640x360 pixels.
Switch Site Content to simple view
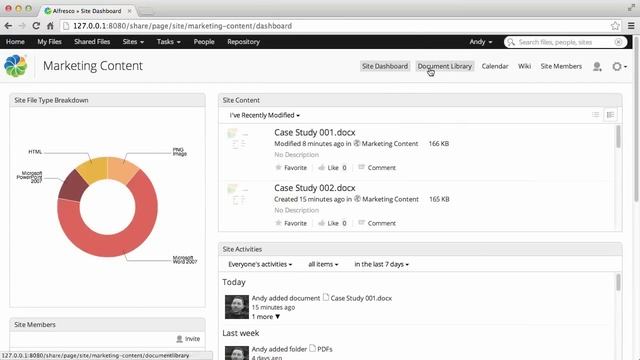coord(596,115)
